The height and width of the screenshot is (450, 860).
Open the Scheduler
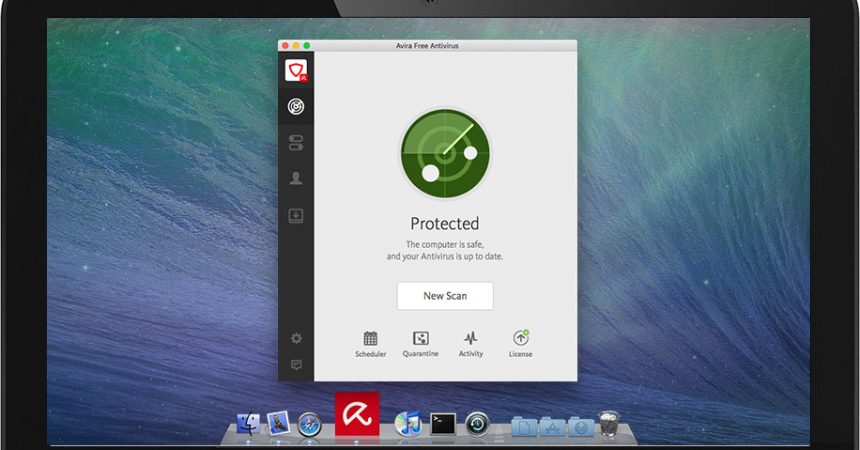pyautogui.click(x=371, y=344)
